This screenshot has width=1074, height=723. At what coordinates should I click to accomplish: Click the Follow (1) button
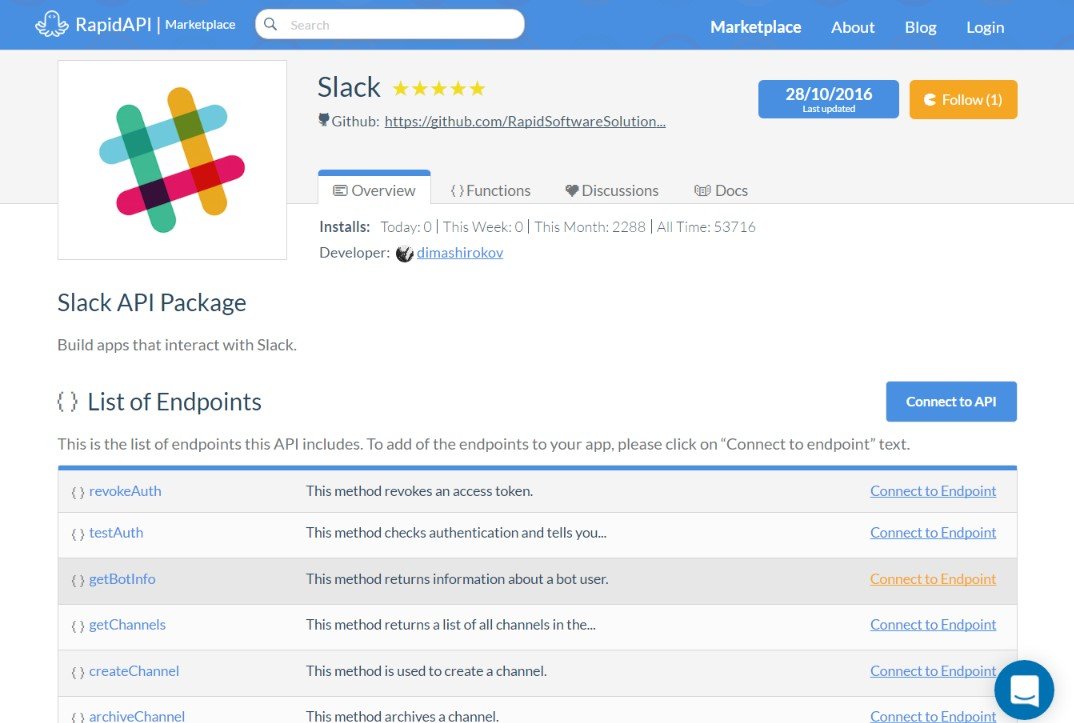tap(963, 99)
